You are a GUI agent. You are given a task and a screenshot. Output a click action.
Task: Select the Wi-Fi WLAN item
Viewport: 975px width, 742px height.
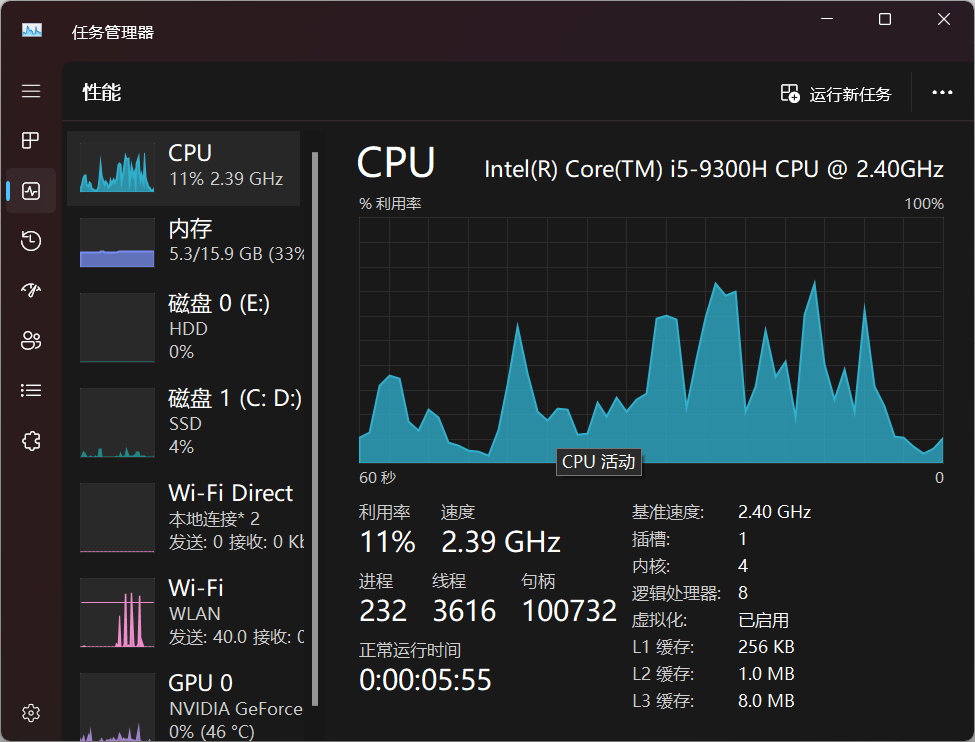[184, 613]
